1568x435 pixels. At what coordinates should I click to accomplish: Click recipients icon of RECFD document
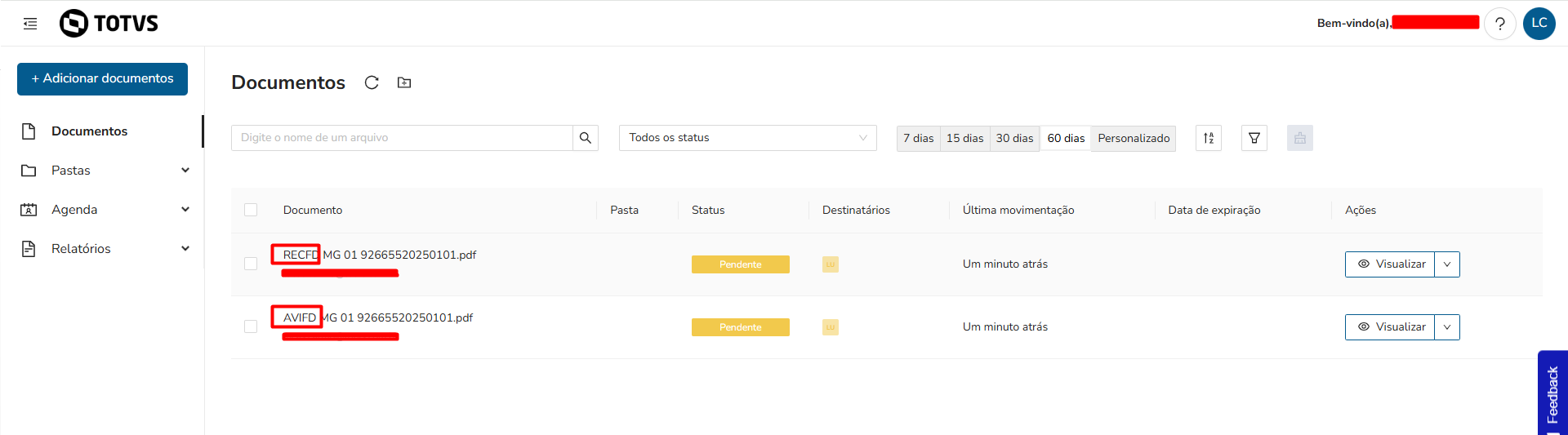tap(831, 264)
